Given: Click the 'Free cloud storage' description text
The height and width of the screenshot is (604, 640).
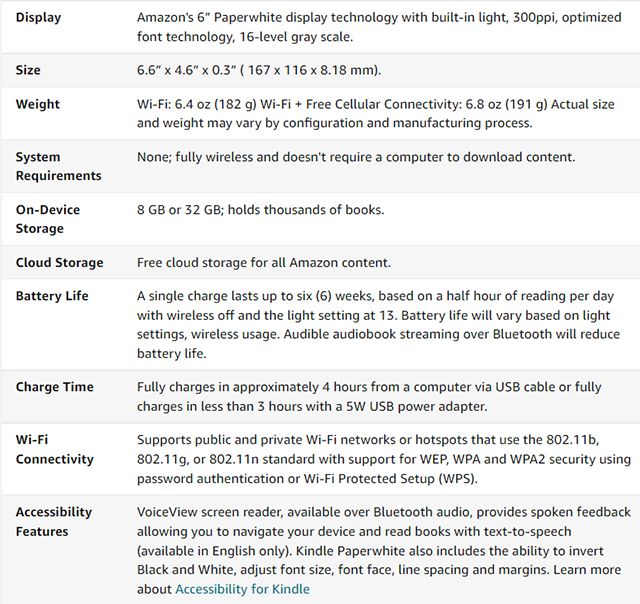Looking at the screenshot, I should coord(264,262).
